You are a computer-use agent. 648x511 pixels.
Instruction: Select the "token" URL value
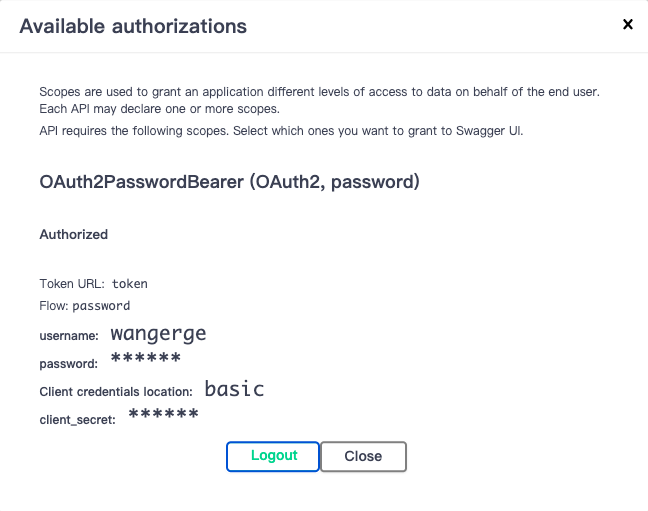pos(130,284)
